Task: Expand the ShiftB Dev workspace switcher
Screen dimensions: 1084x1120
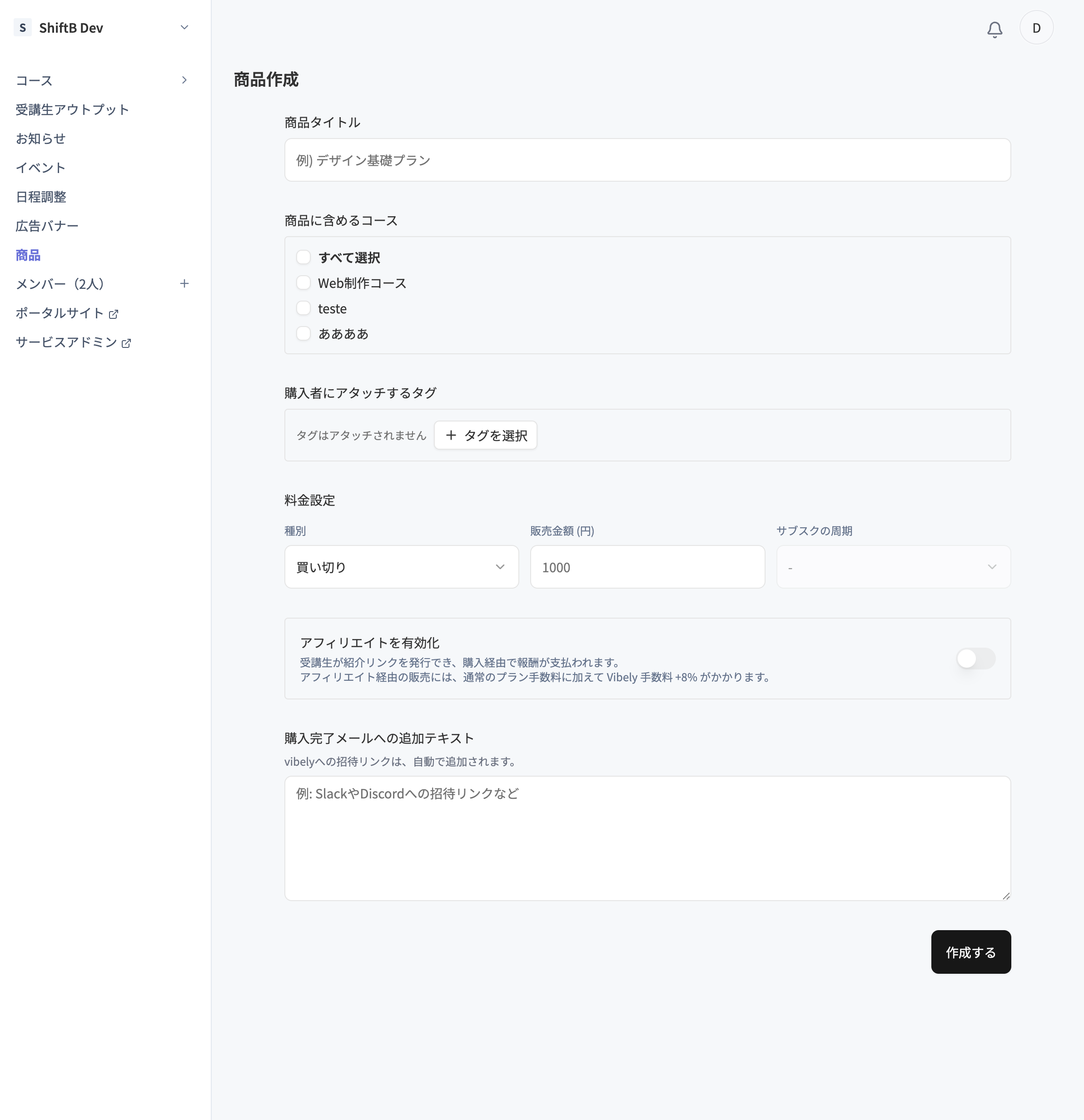Action: point(184,27)
